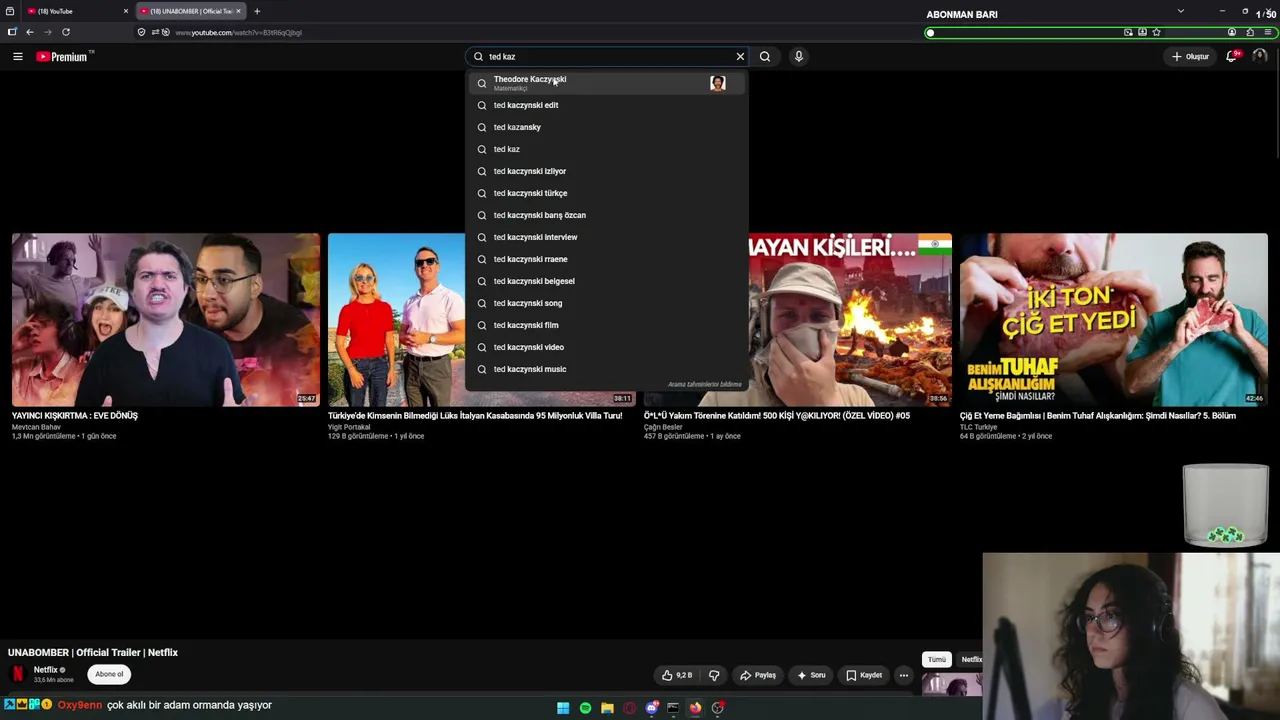Open the Italian villa tour video title

(x=475, y=415)
